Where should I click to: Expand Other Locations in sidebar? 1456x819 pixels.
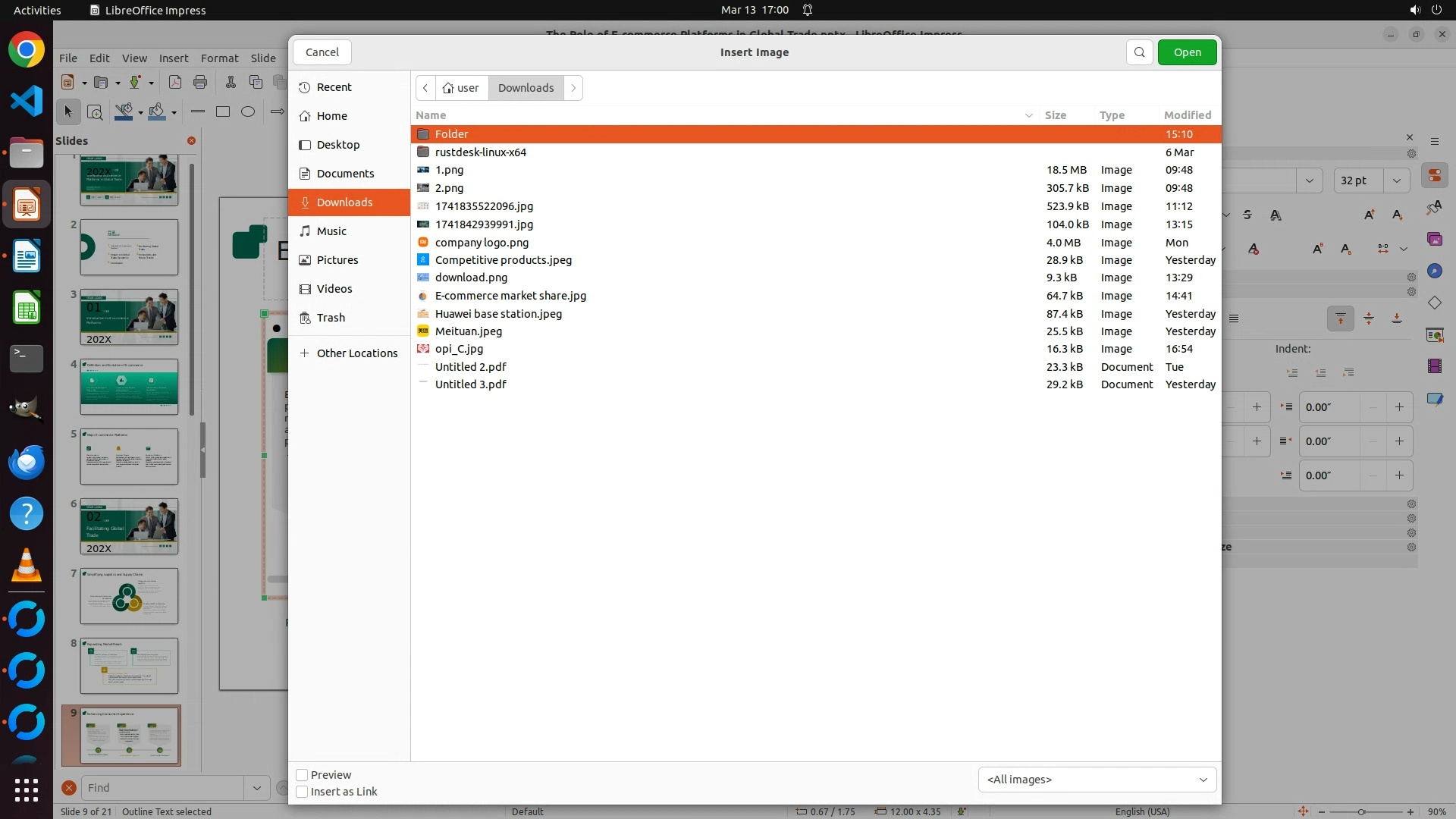tap(356, 353)
